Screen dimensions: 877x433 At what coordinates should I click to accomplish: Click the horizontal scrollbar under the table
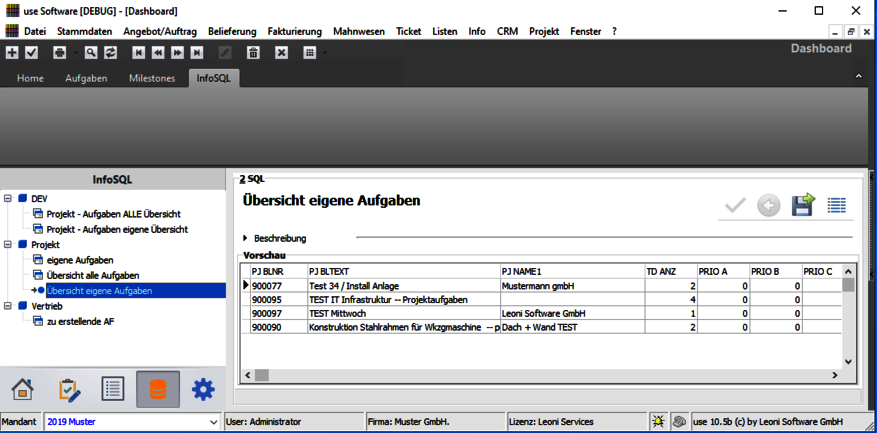point(540,375)
